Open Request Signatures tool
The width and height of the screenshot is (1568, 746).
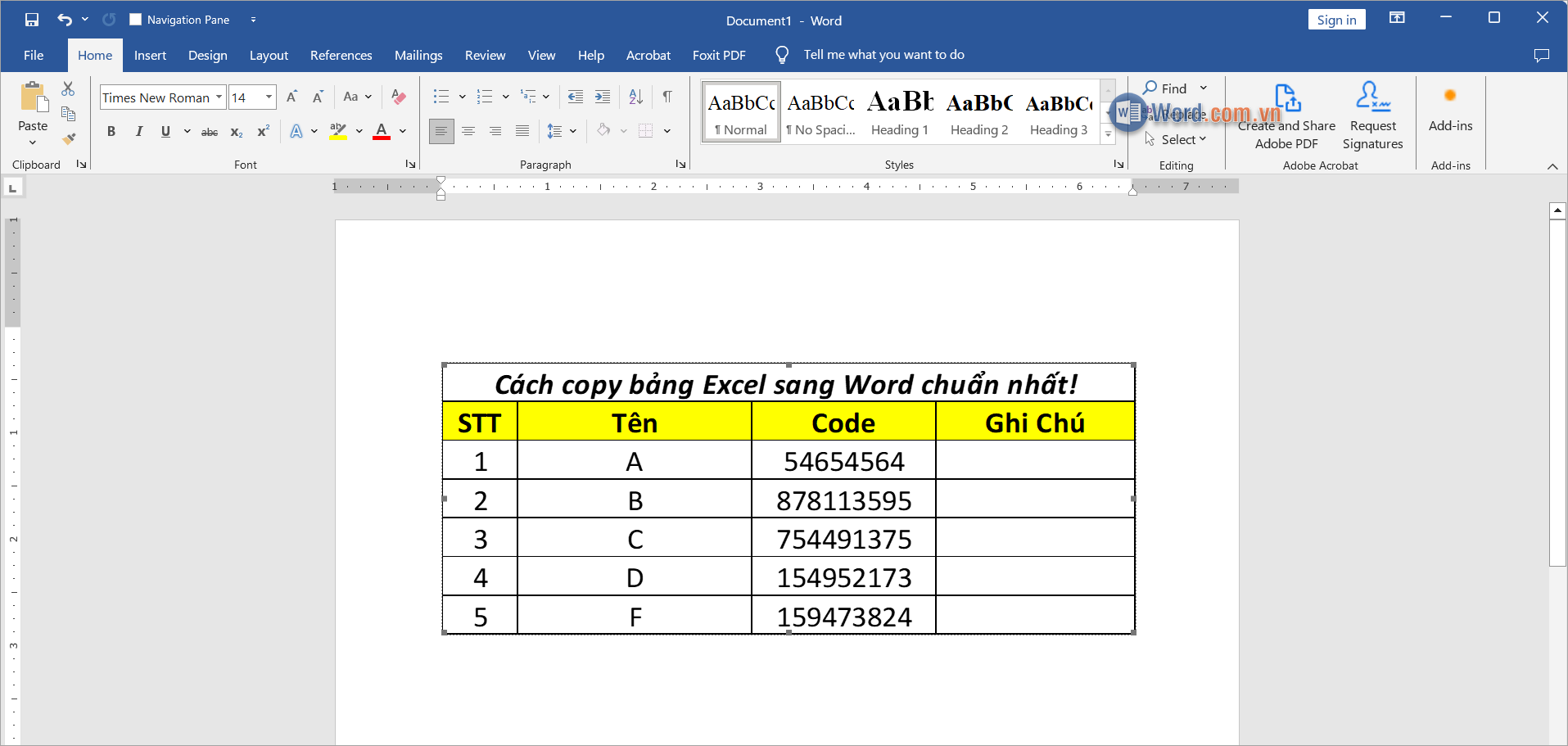click(1373, 116)
